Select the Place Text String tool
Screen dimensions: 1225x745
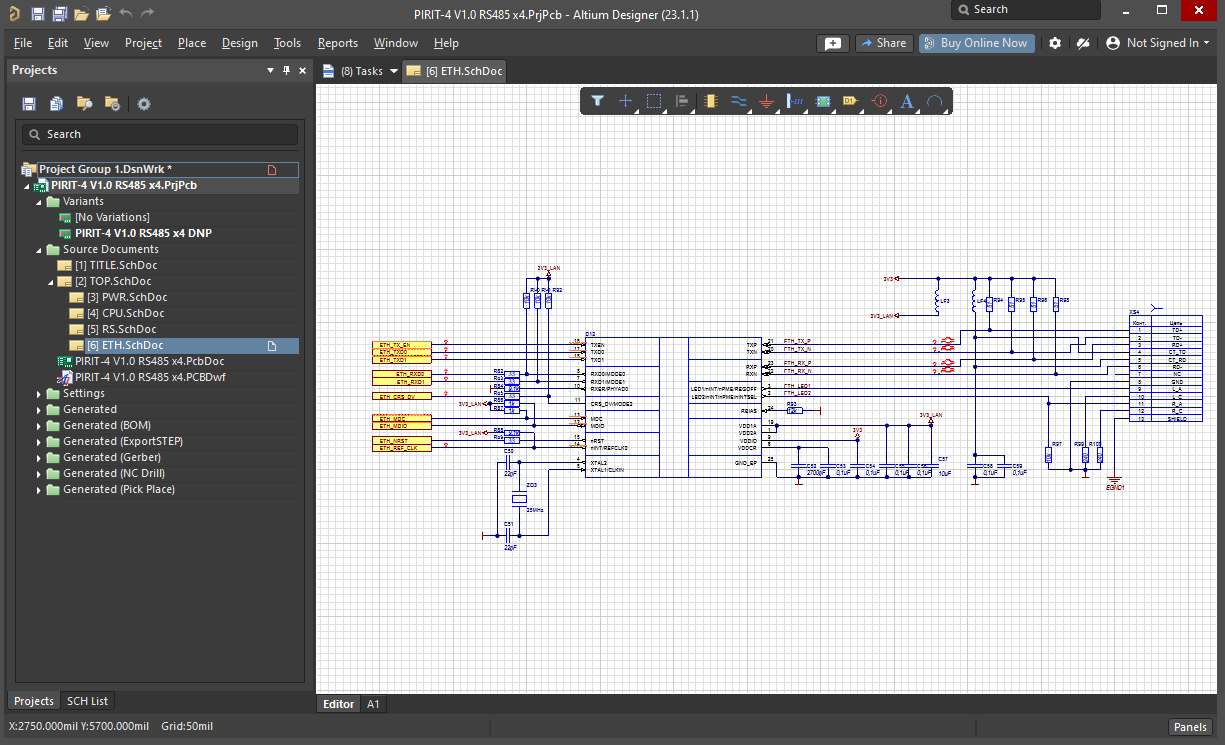907,101
